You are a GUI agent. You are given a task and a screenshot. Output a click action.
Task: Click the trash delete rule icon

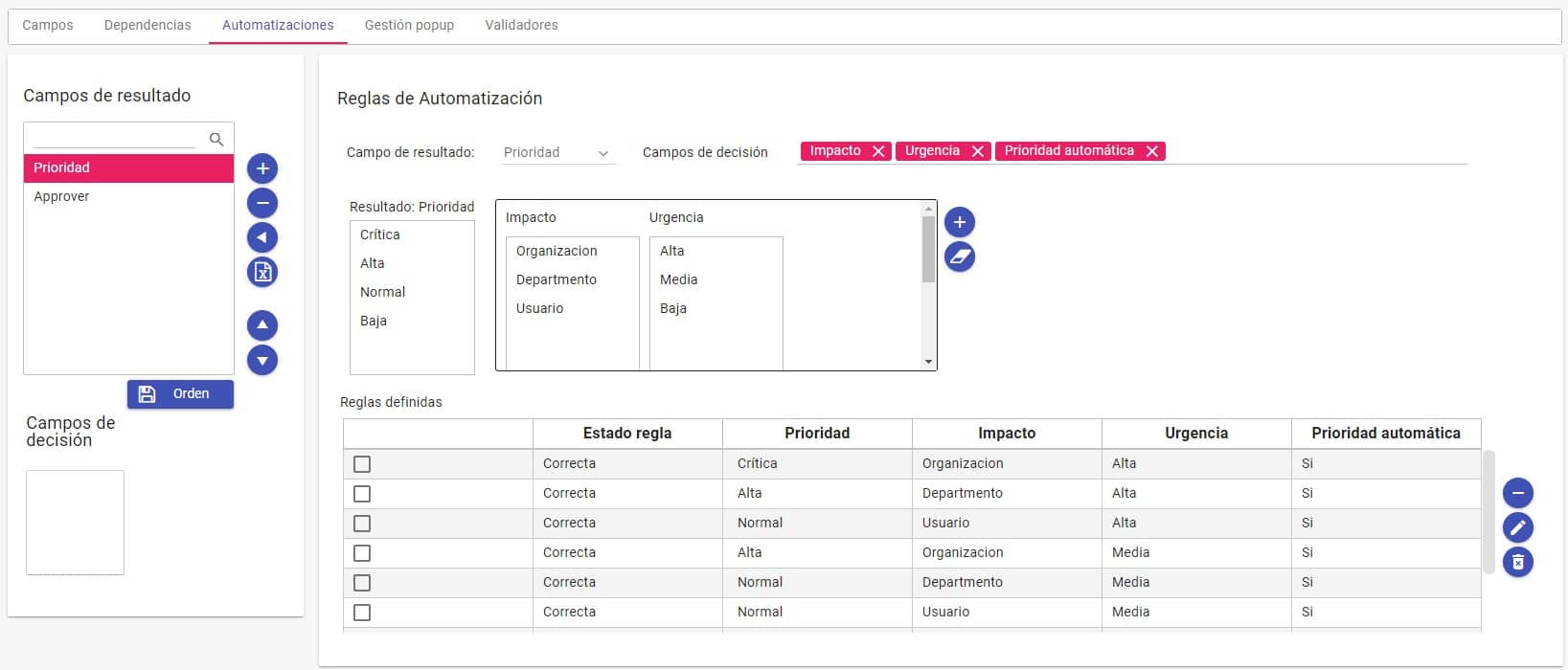point(1518,562)
